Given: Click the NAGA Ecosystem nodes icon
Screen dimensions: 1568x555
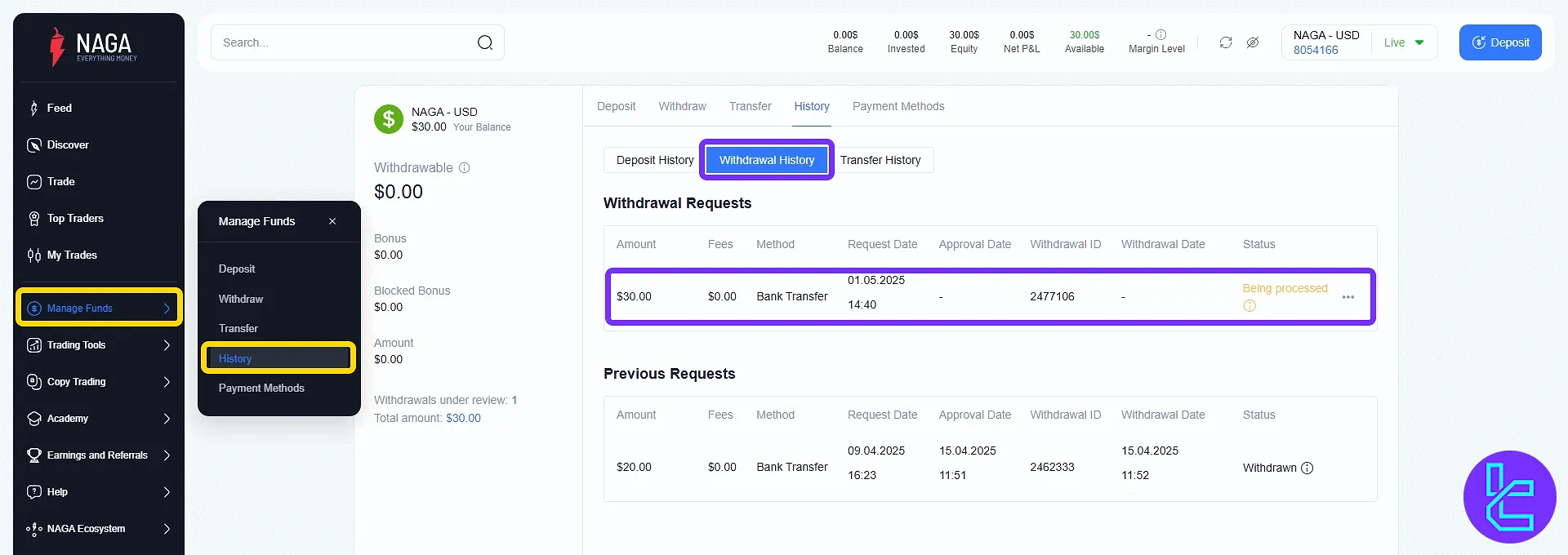Looking at the screenshot, I should pyautogui.click(x=33, y=529).
